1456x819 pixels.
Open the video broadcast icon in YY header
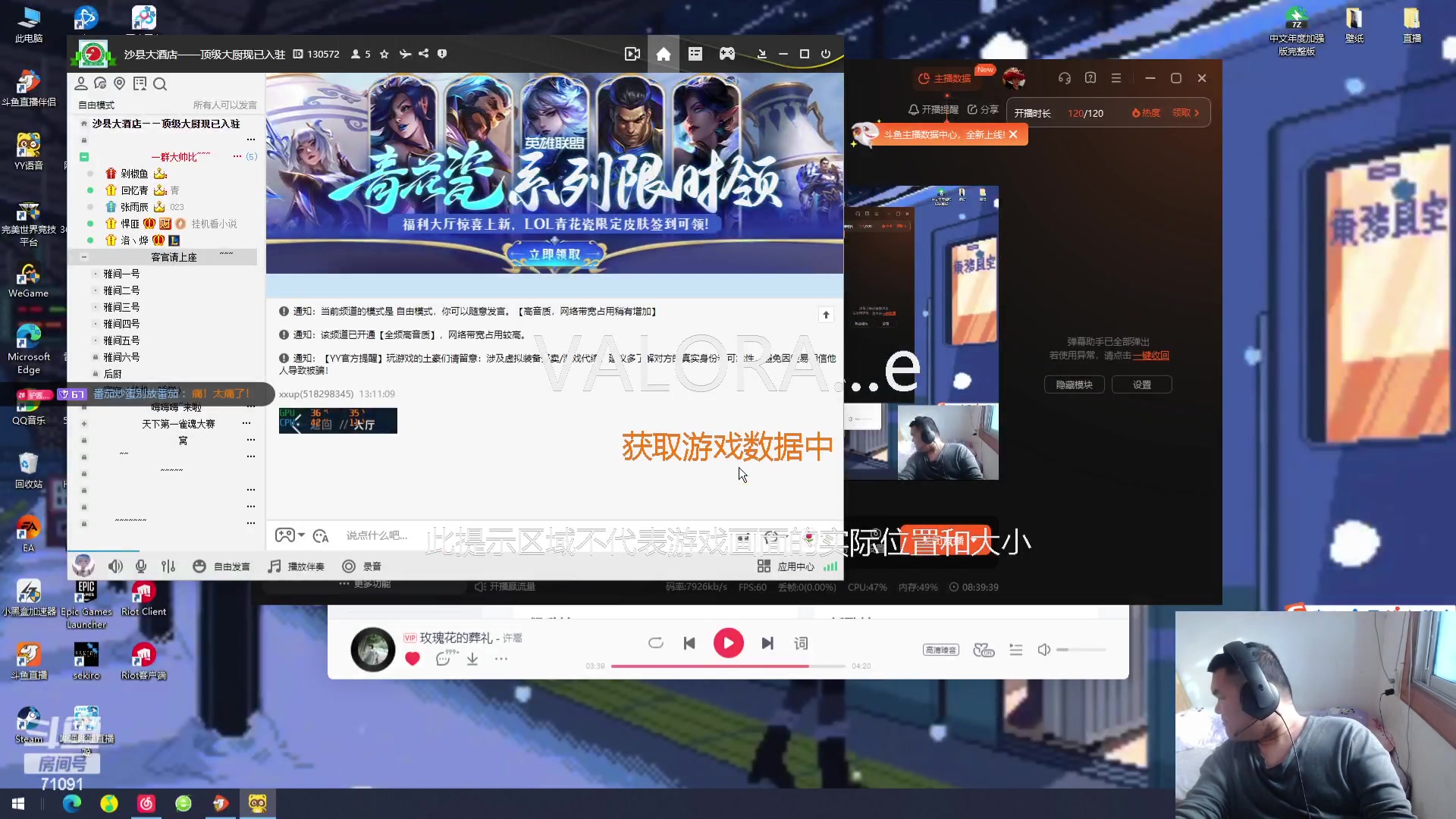[x=632, y=54]
